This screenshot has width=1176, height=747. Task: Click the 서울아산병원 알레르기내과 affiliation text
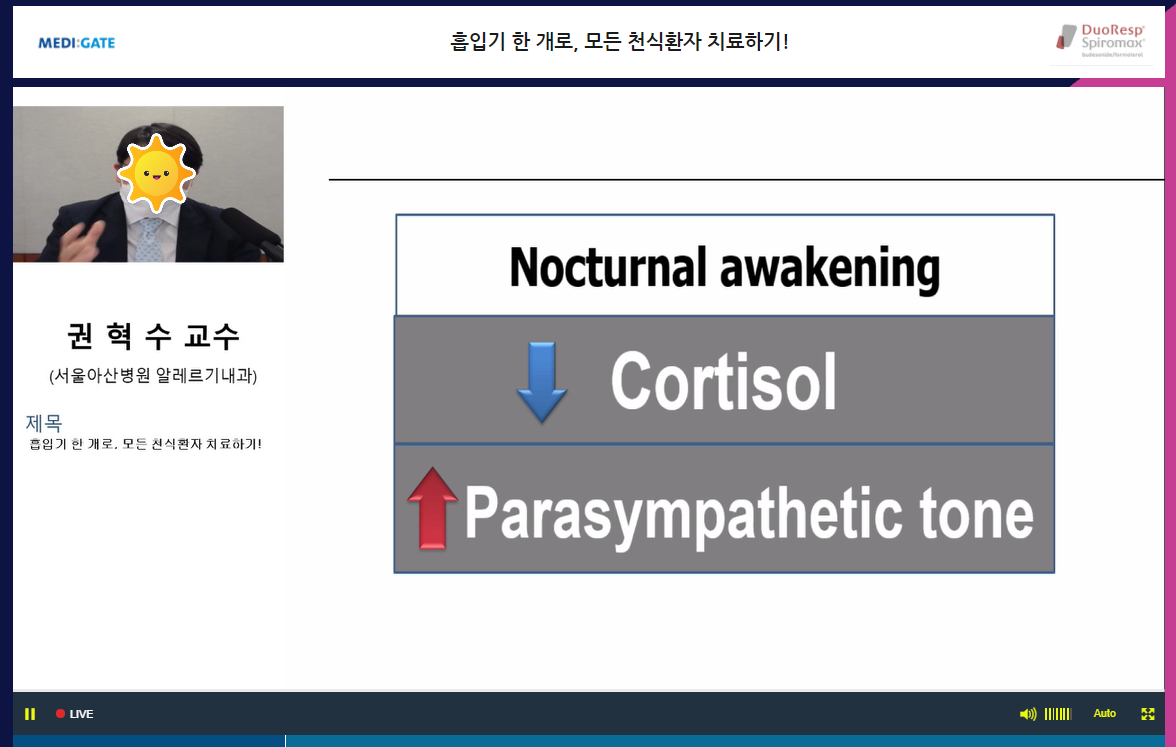(153, 376)
